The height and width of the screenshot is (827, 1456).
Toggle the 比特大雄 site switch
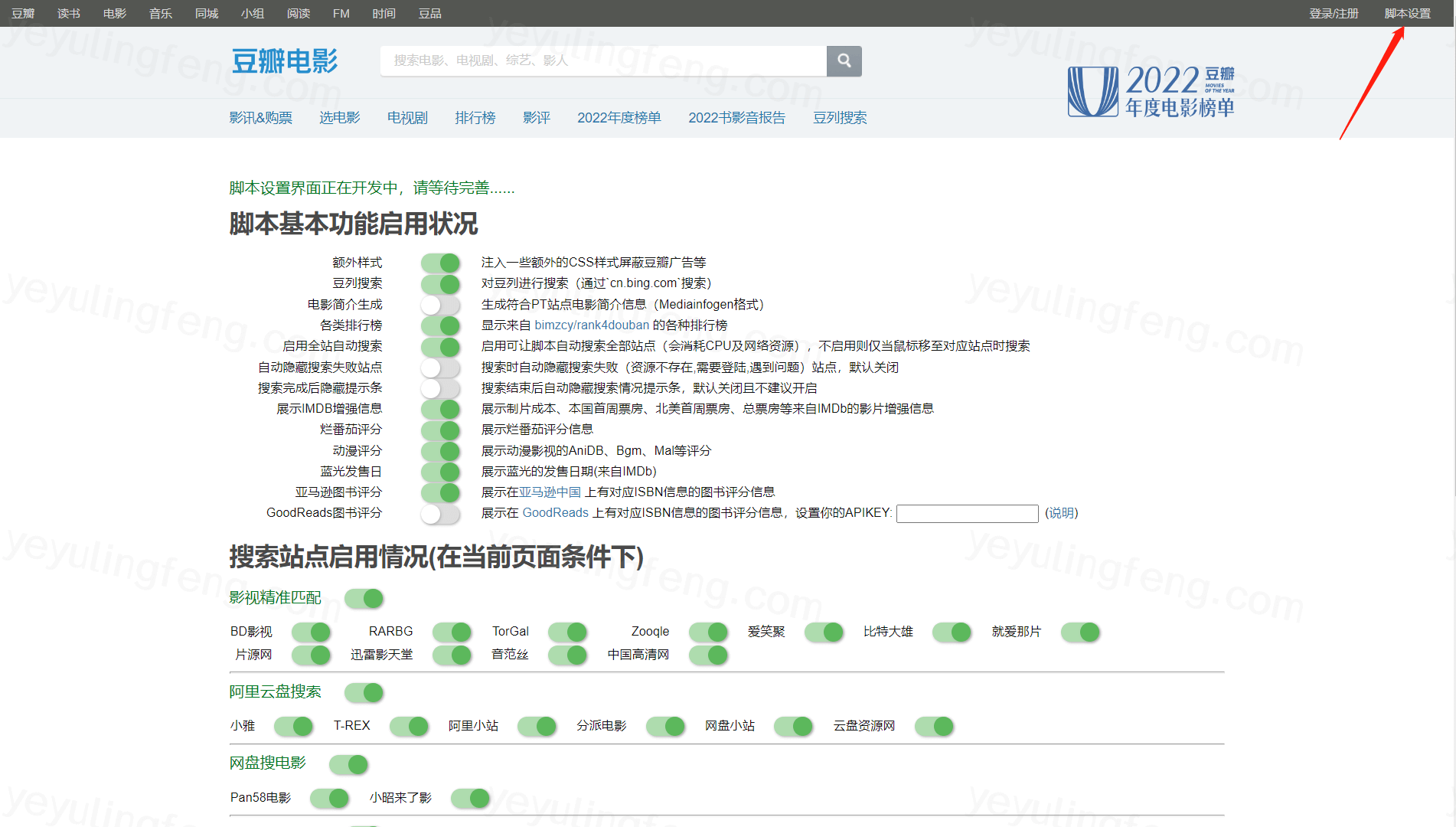click(x=952, y=632)
